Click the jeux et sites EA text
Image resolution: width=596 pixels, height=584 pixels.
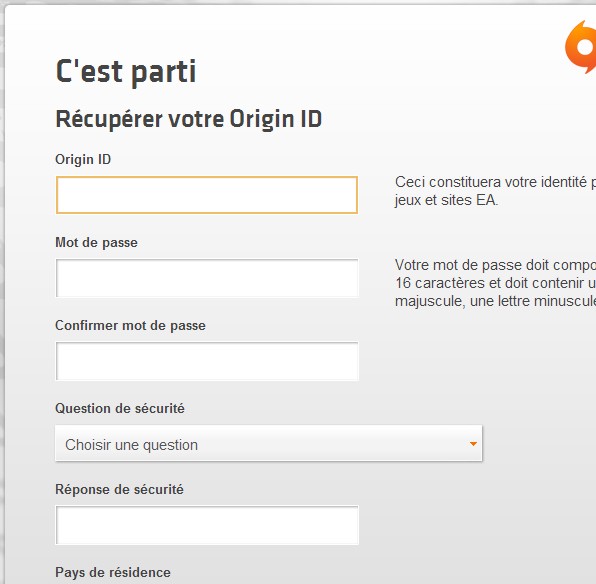[x=446, y=200]
